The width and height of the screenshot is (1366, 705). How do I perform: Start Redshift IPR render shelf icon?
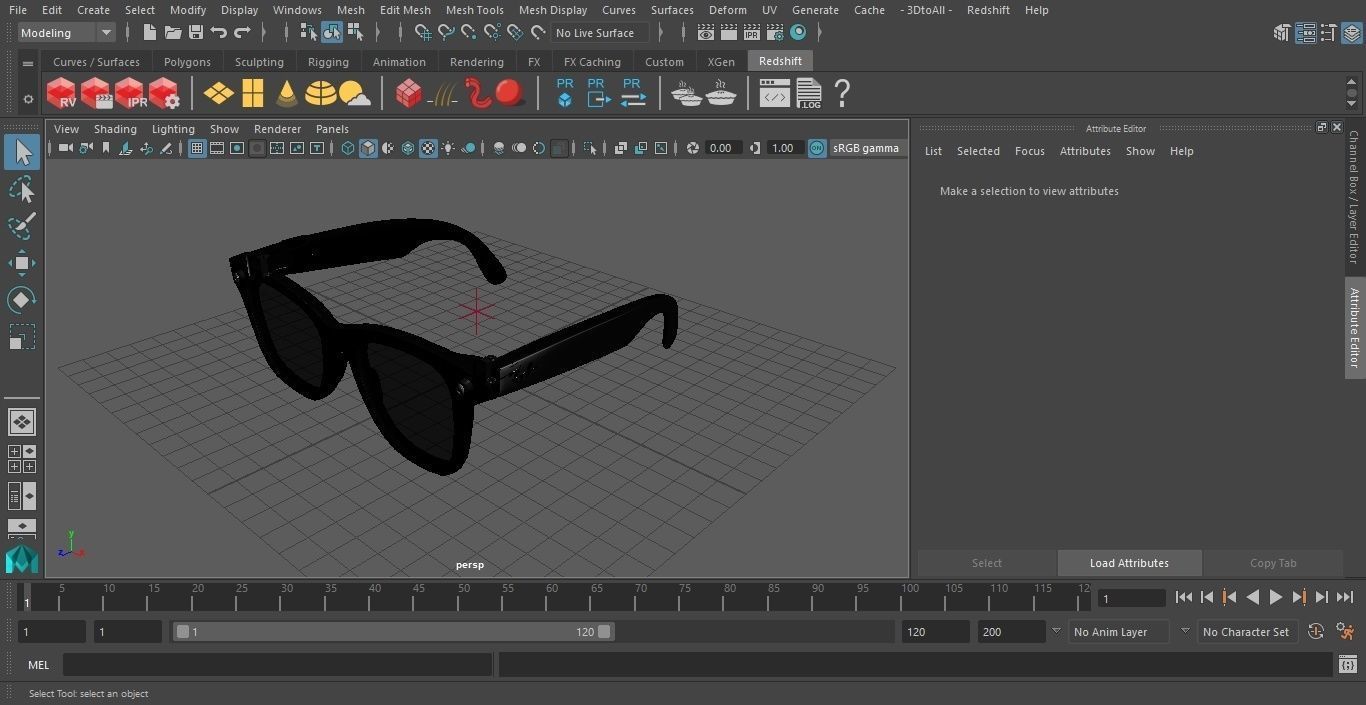click(130, 94)
